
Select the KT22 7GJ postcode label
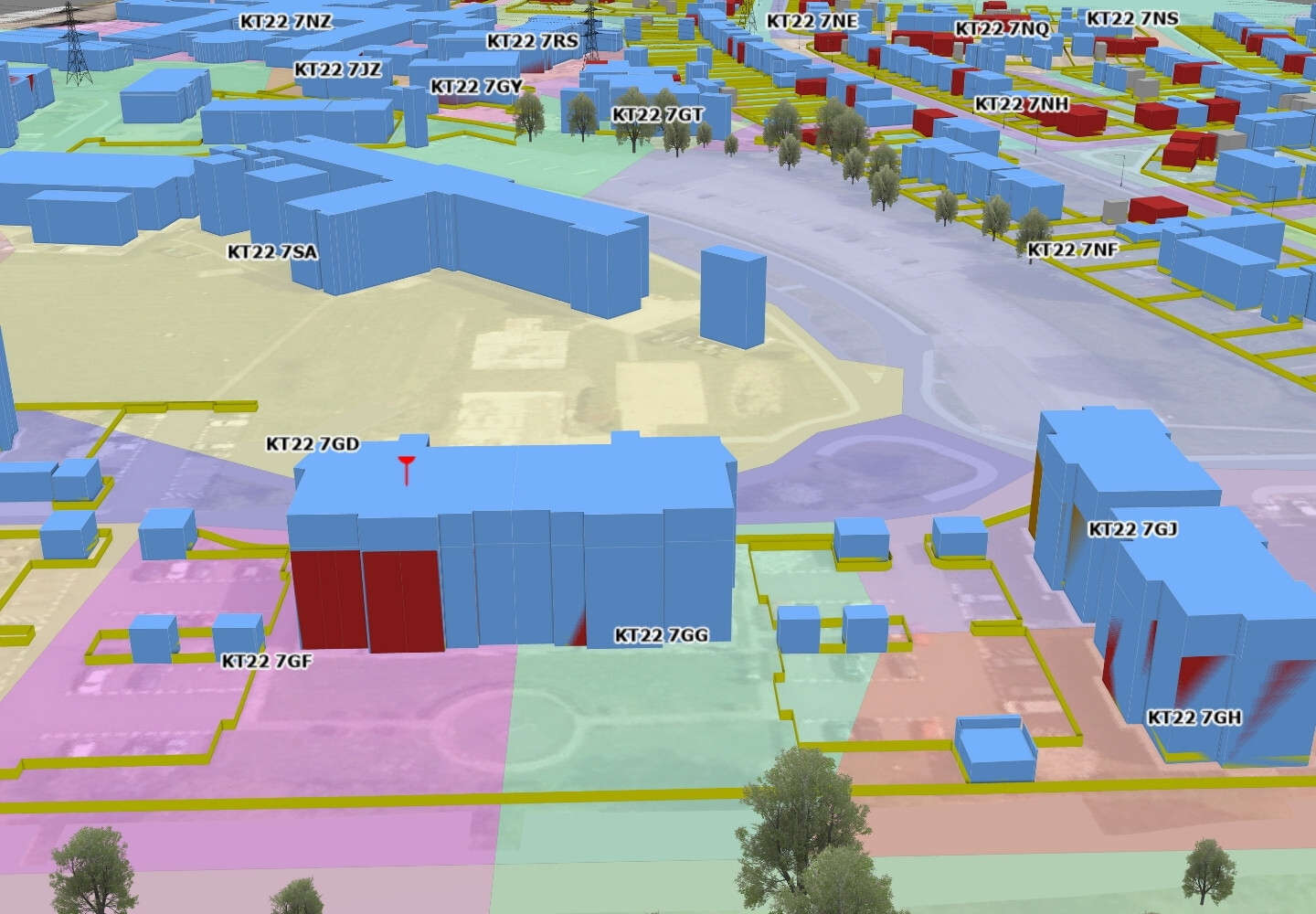point(1132,529)
